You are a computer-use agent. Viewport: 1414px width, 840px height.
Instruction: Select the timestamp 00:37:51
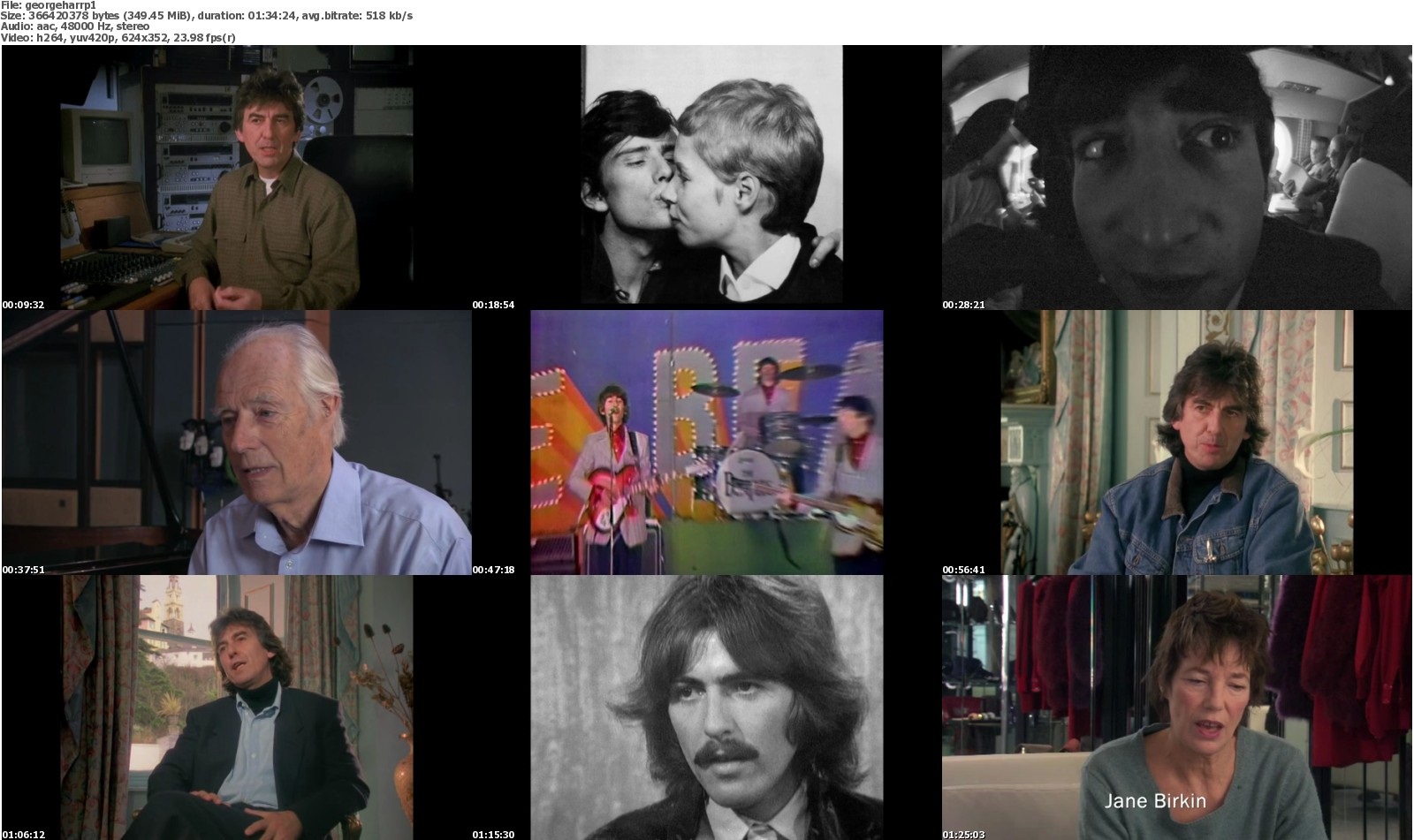coord(22,570)
